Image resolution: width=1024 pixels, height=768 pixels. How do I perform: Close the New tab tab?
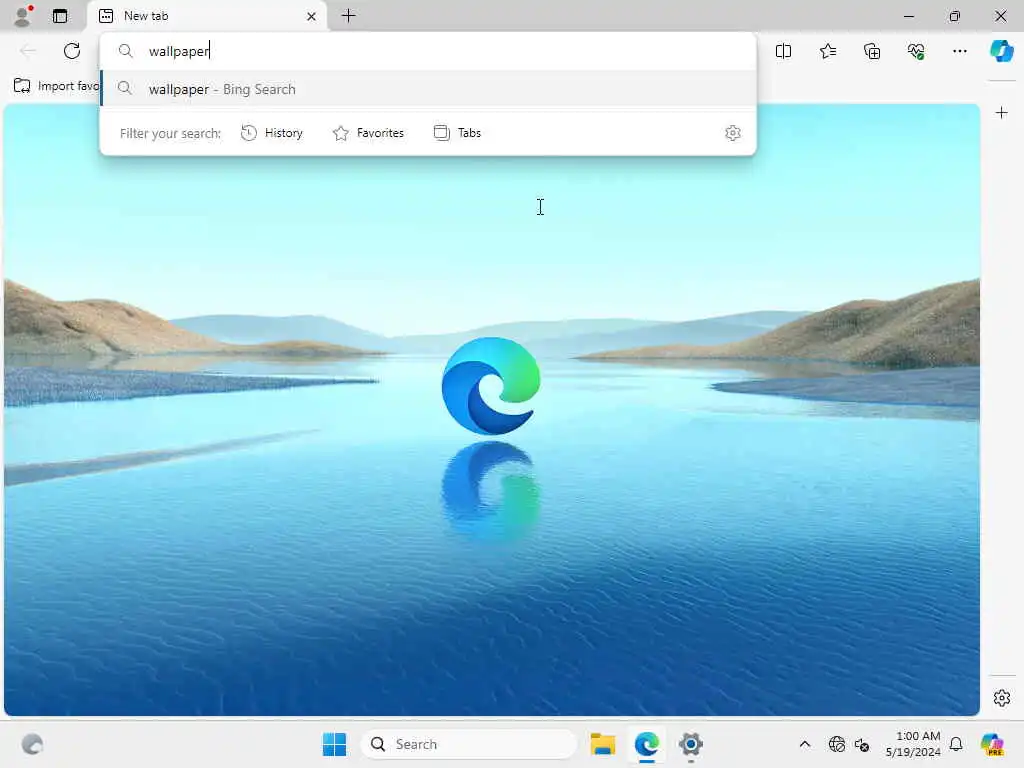312,16
